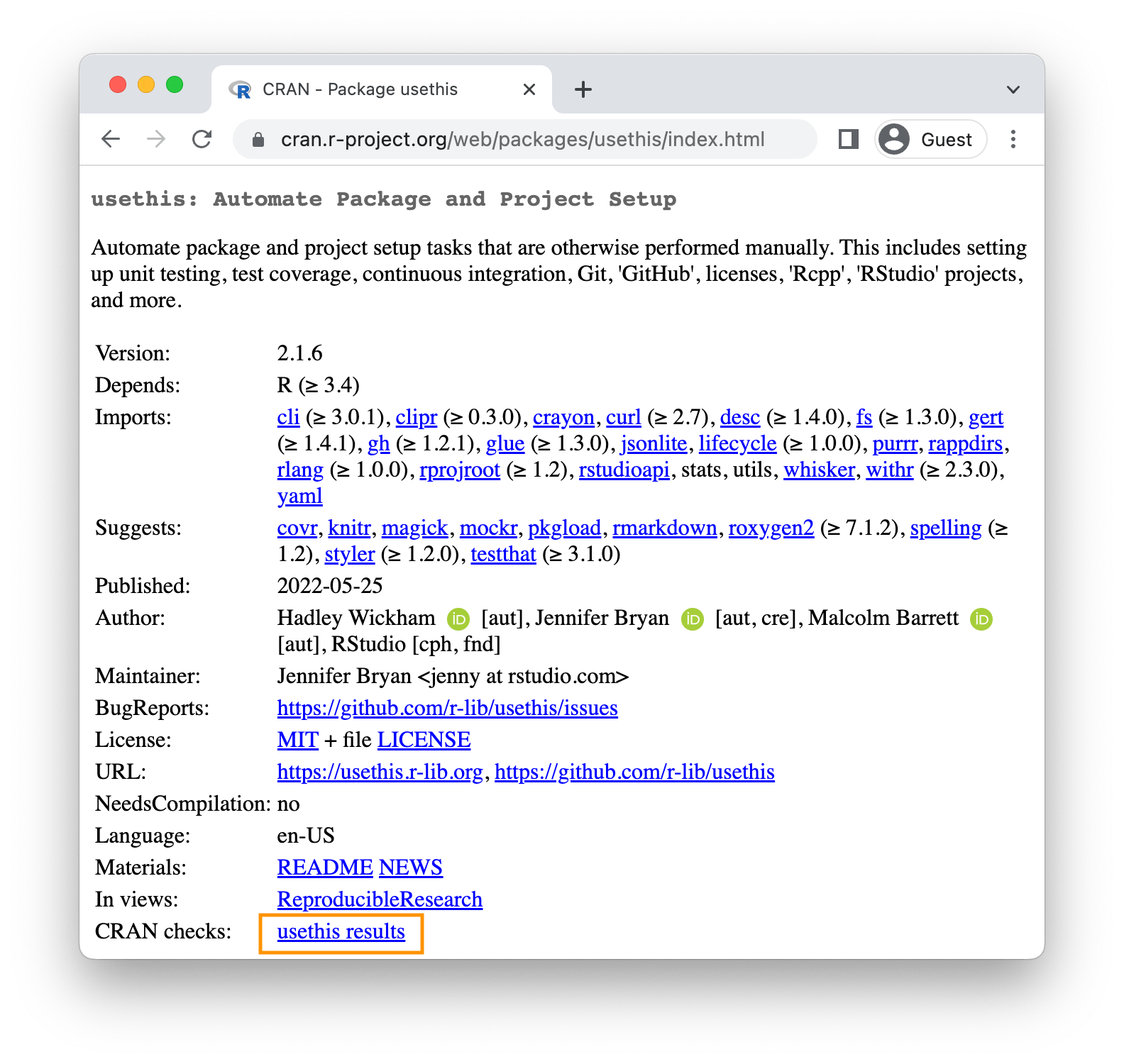Open the side panel icon
The width and height of the screenshot is (1124, 1064).
[849, 139]
